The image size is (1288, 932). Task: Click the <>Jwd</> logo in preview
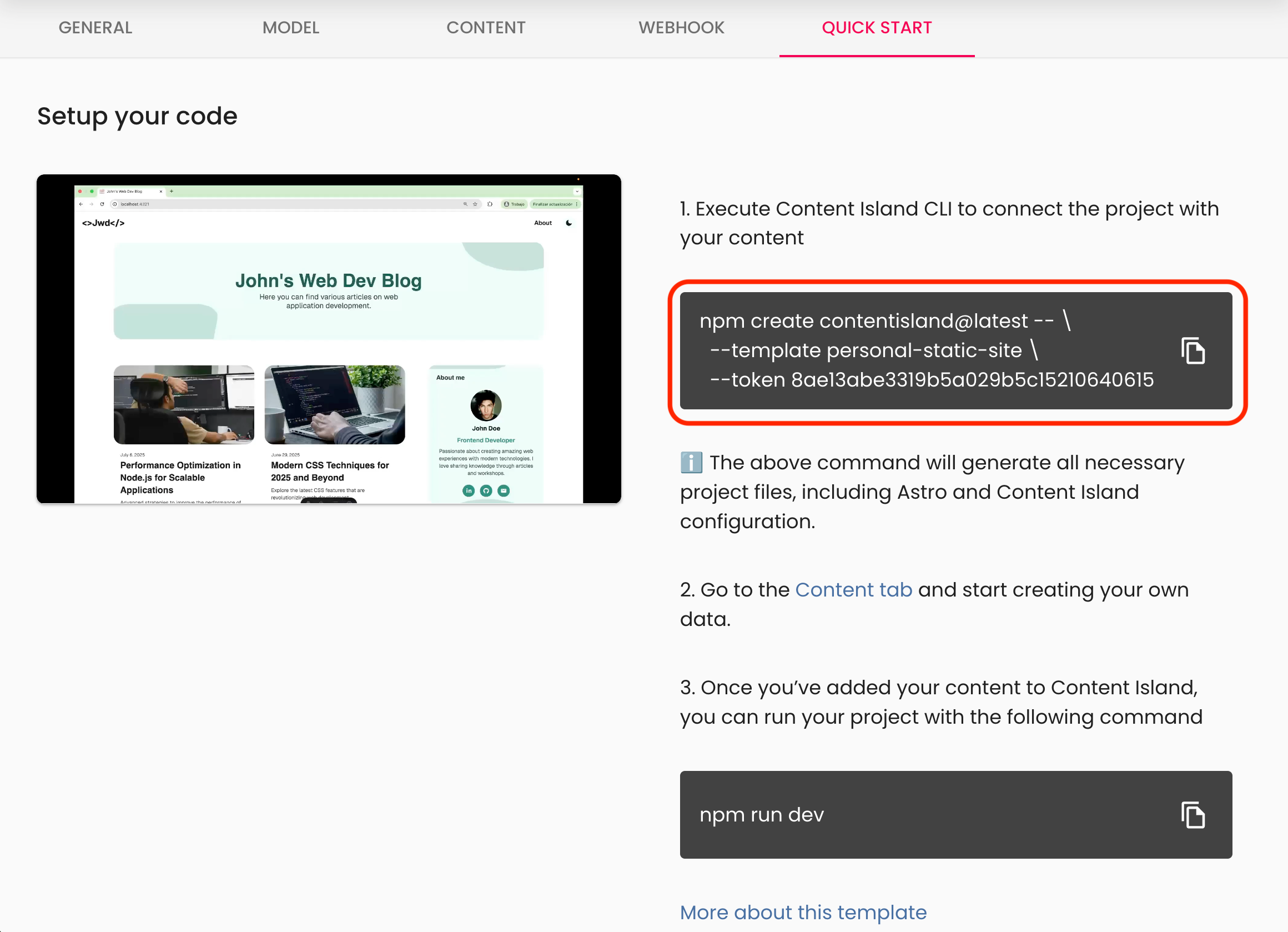103,223
